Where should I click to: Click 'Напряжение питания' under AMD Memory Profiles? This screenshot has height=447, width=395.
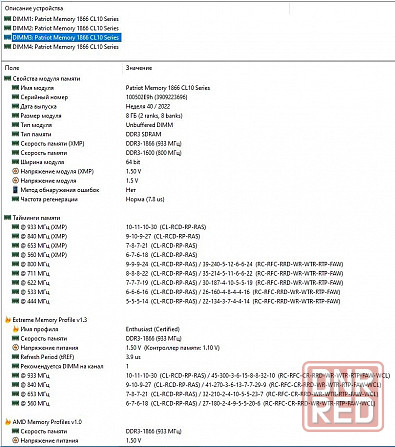tap(49, 441)
